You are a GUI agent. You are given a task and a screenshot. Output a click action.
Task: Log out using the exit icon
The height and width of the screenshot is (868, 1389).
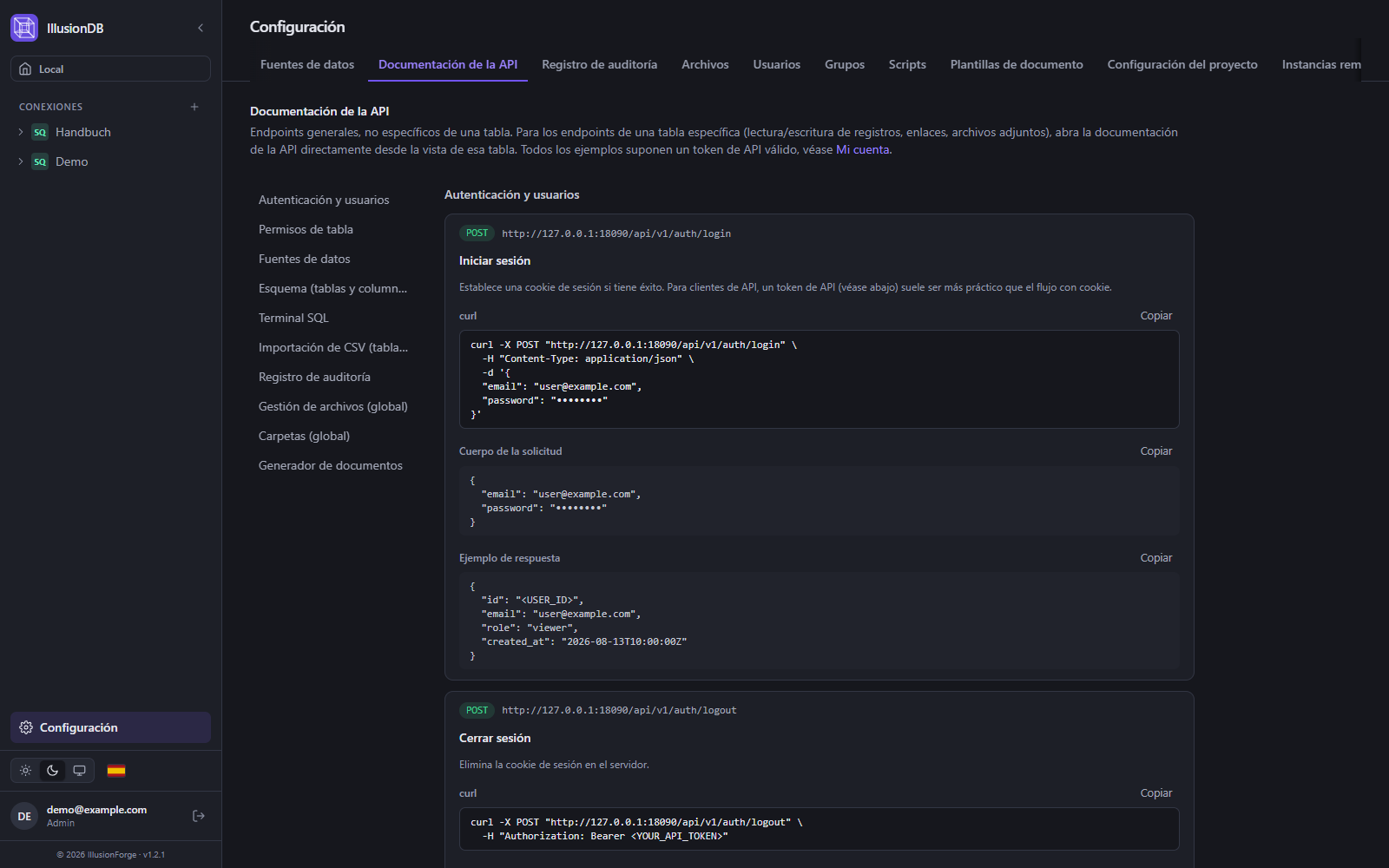click(x=199, y=816)
